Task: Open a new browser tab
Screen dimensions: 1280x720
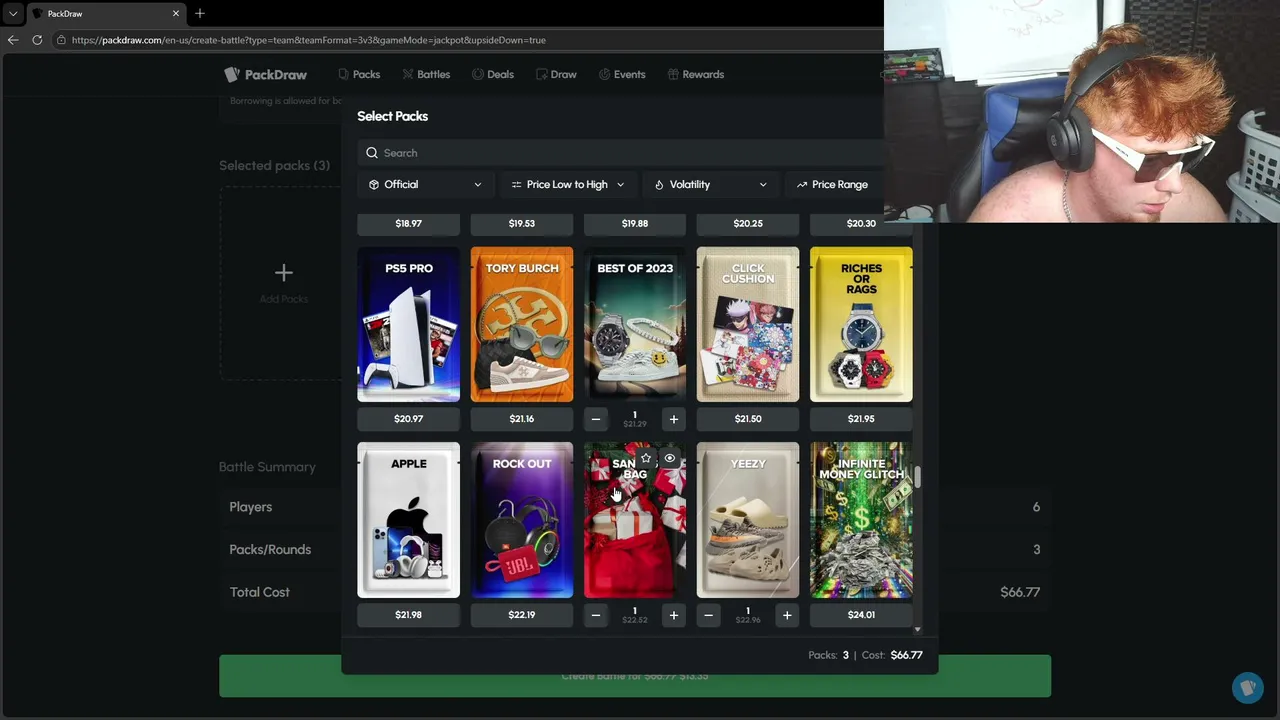Action: pos(200,13)
